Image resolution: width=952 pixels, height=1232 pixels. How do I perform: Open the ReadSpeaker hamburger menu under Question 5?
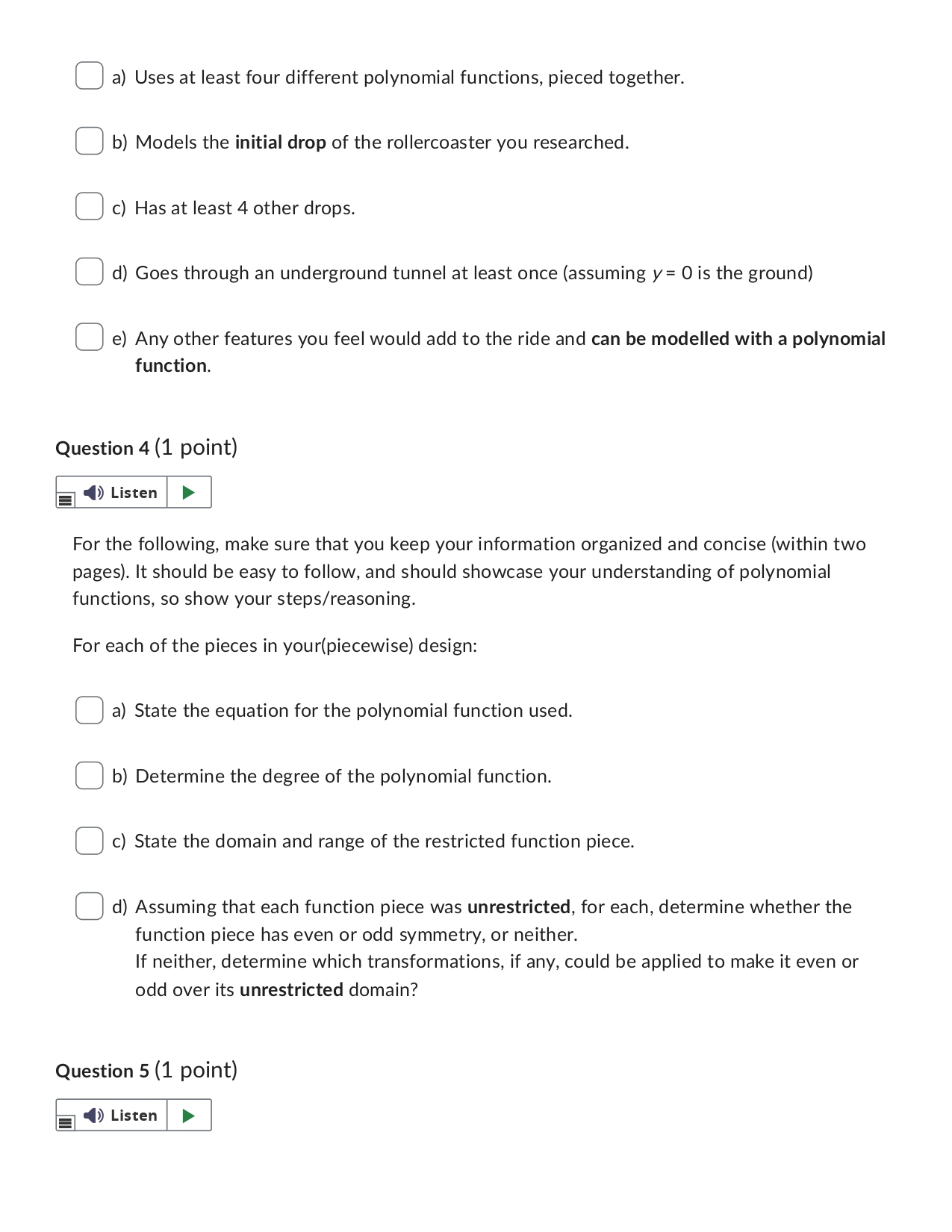(x=65, y=1122)
